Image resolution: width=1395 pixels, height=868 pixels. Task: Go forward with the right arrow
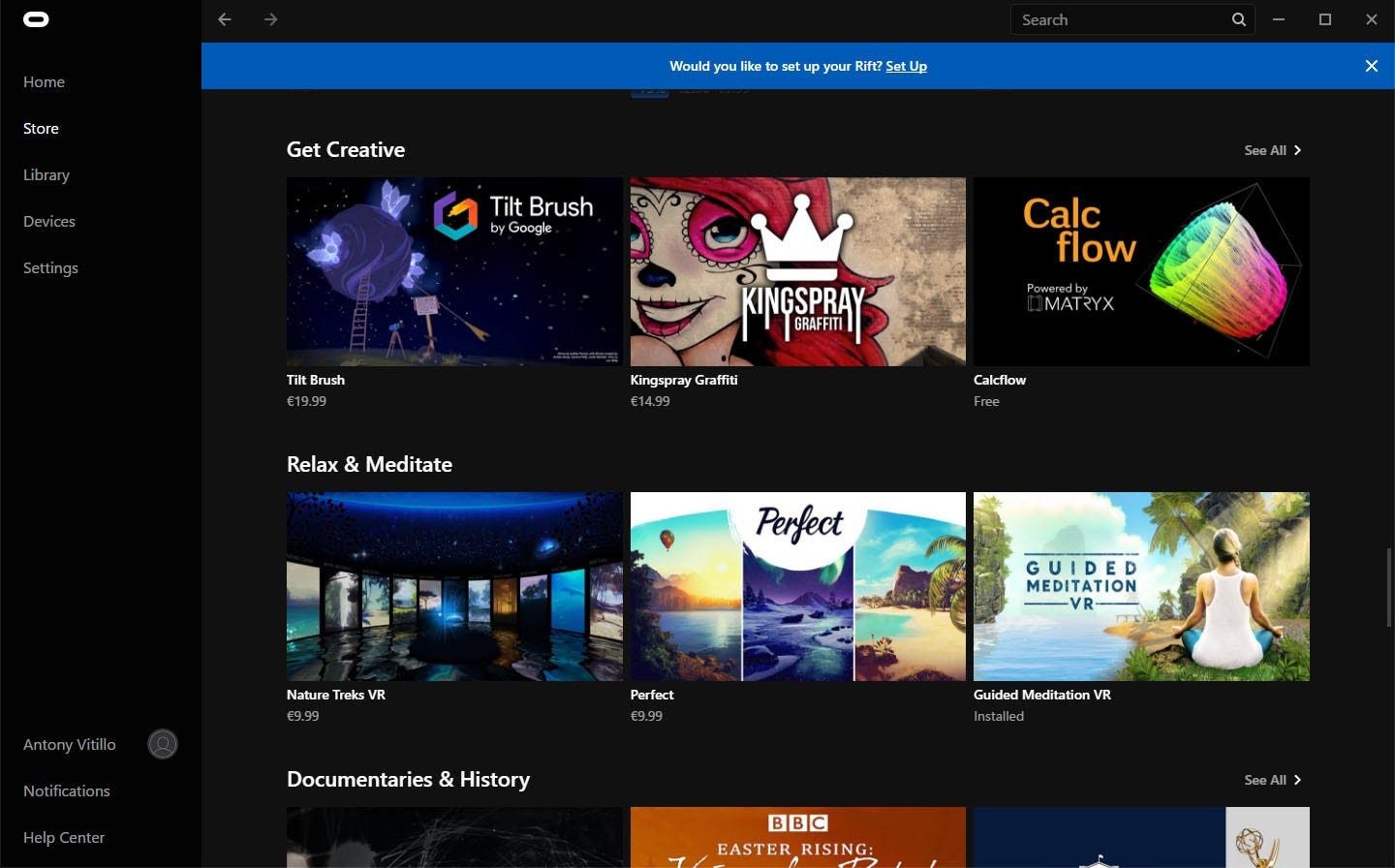(x=271, y=19)
